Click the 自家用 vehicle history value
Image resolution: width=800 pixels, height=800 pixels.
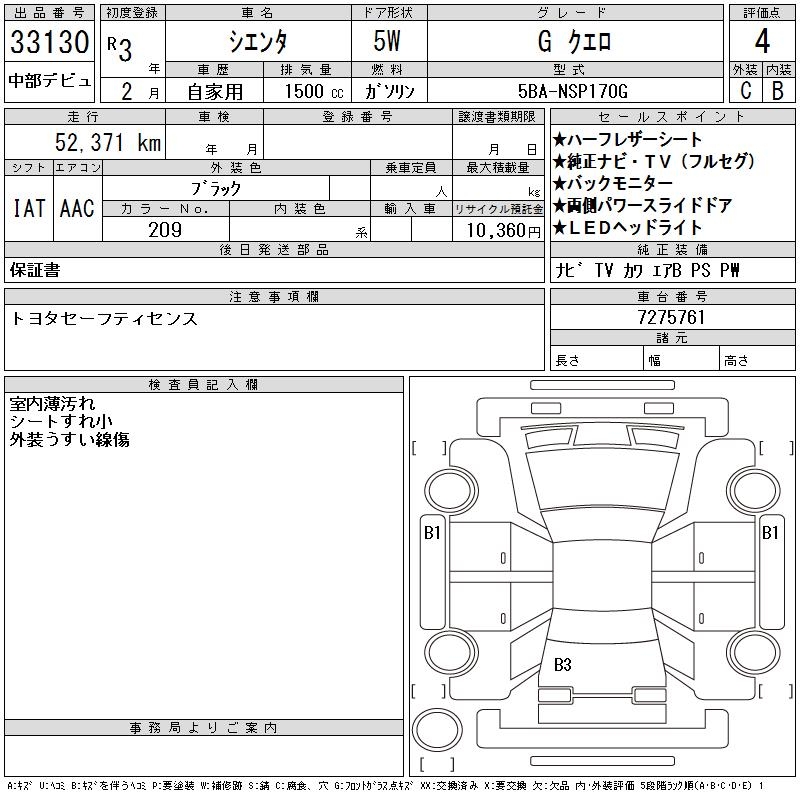coord(215,92)
